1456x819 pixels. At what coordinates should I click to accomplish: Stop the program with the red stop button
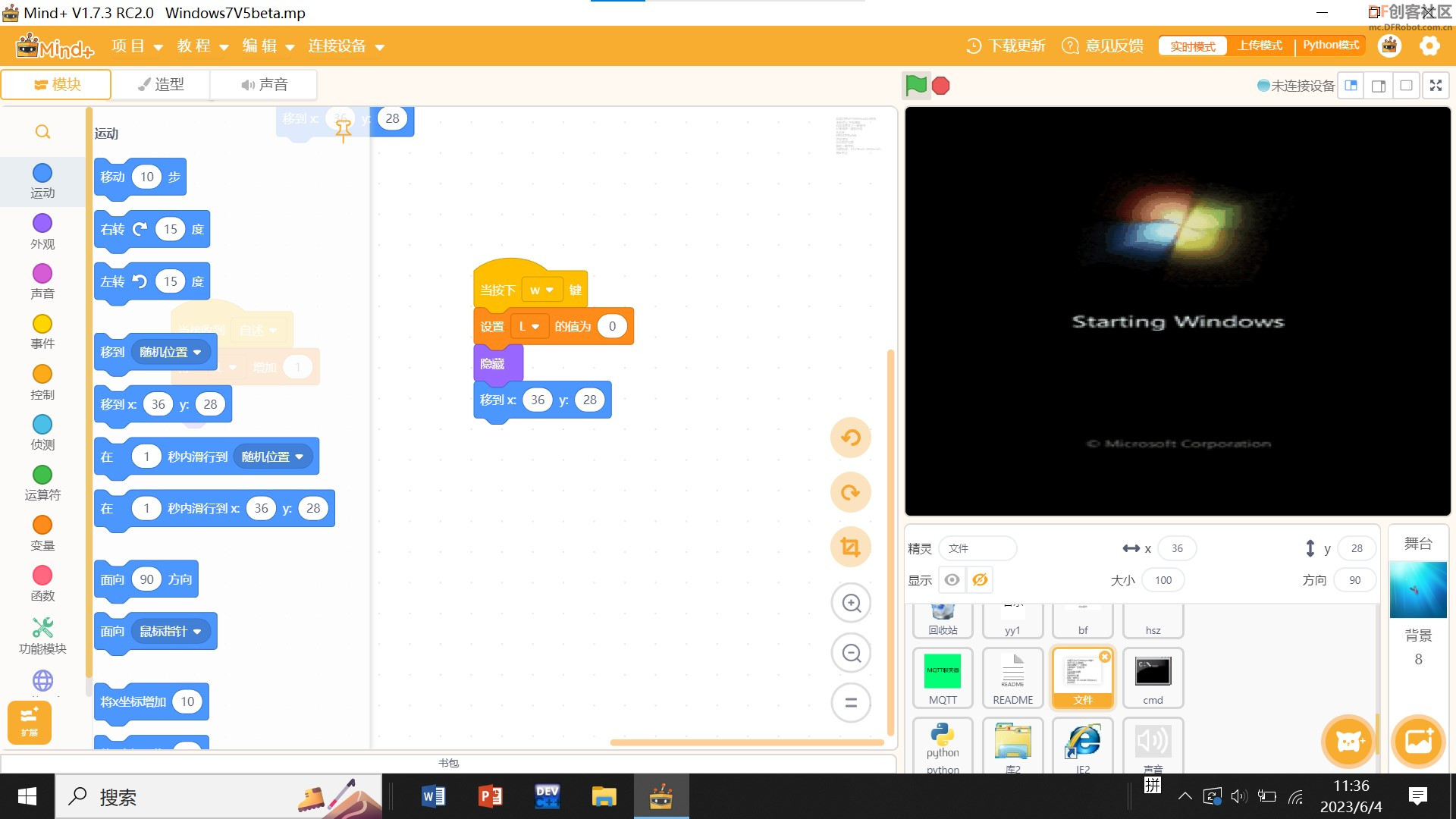pyautogui.click(x=941, y=86)
